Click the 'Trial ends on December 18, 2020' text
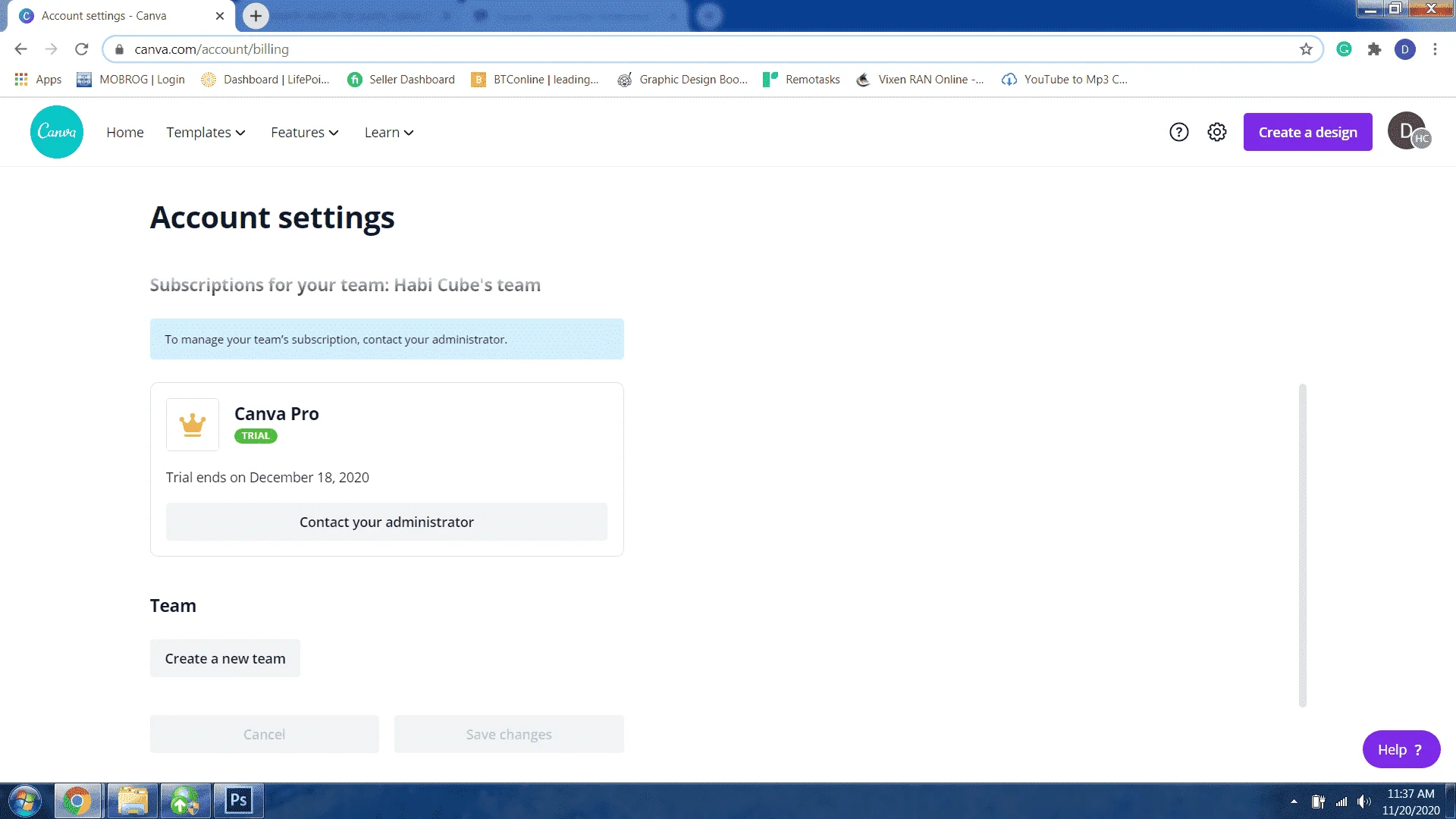1456x819 pixels. (x=268, y=477)
